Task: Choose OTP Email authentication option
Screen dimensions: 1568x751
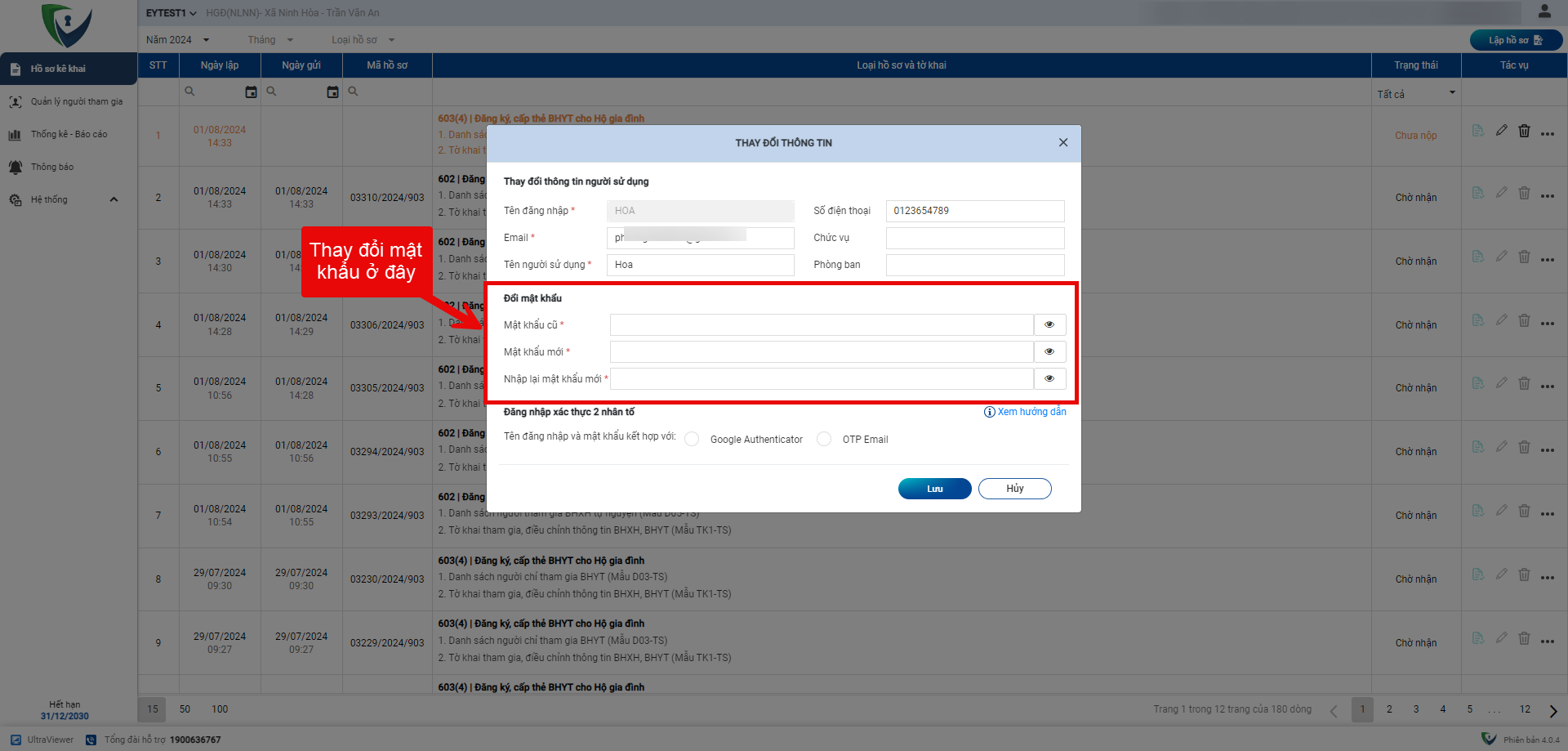Action: [x=824, y=440]
